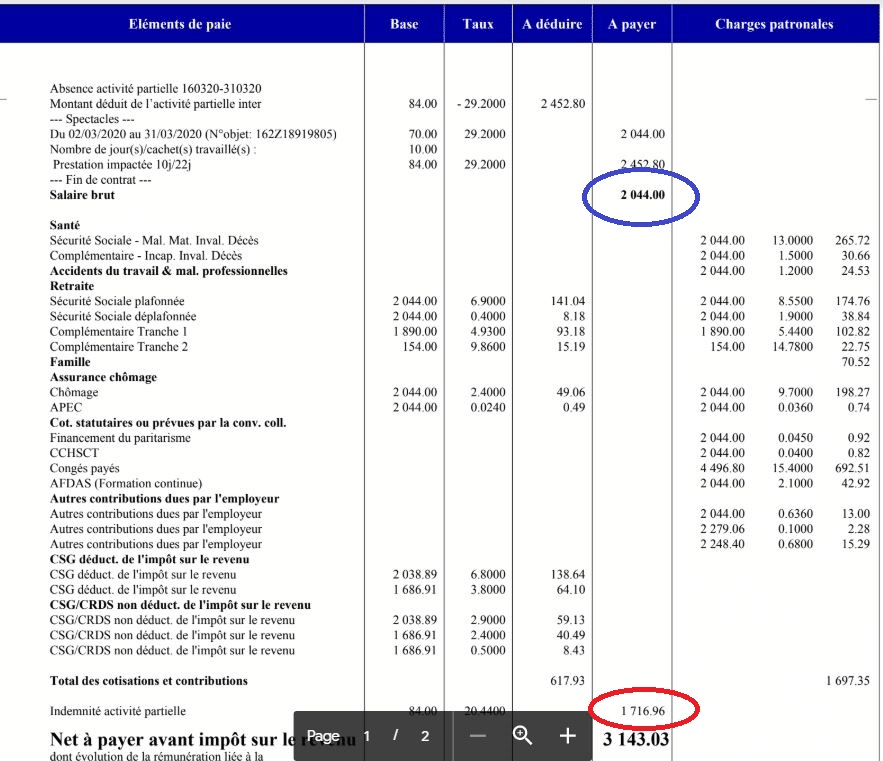Click the magnifier fit-zoom icon

pyautogui.click(x=522, y=736)
